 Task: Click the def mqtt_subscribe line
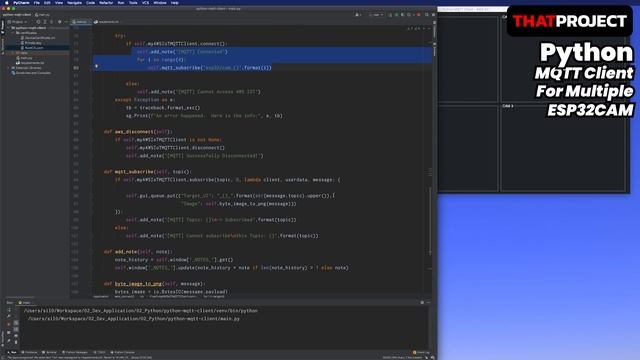[147, 172]
